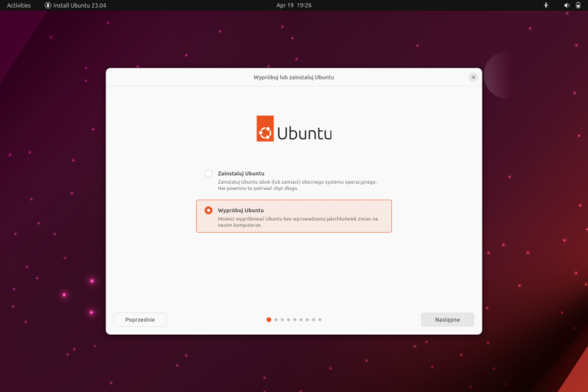Open the Activities overview
The image size is (588, 392).
[x=19, y=5]
